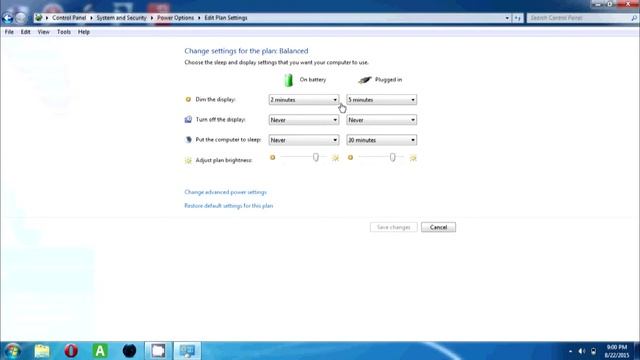Click On battery high brightness sun icon

coord(335,158)
